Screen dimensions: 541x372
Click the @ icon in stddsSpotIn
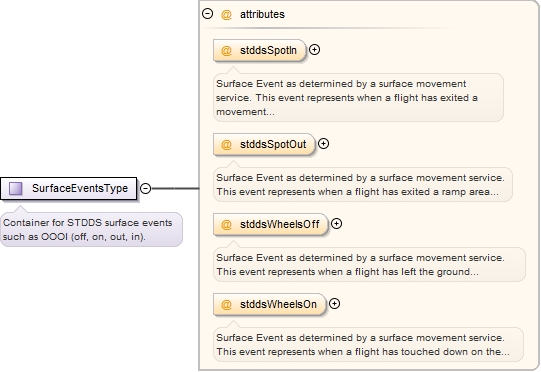pyautogui.click(x=226, y=51)
